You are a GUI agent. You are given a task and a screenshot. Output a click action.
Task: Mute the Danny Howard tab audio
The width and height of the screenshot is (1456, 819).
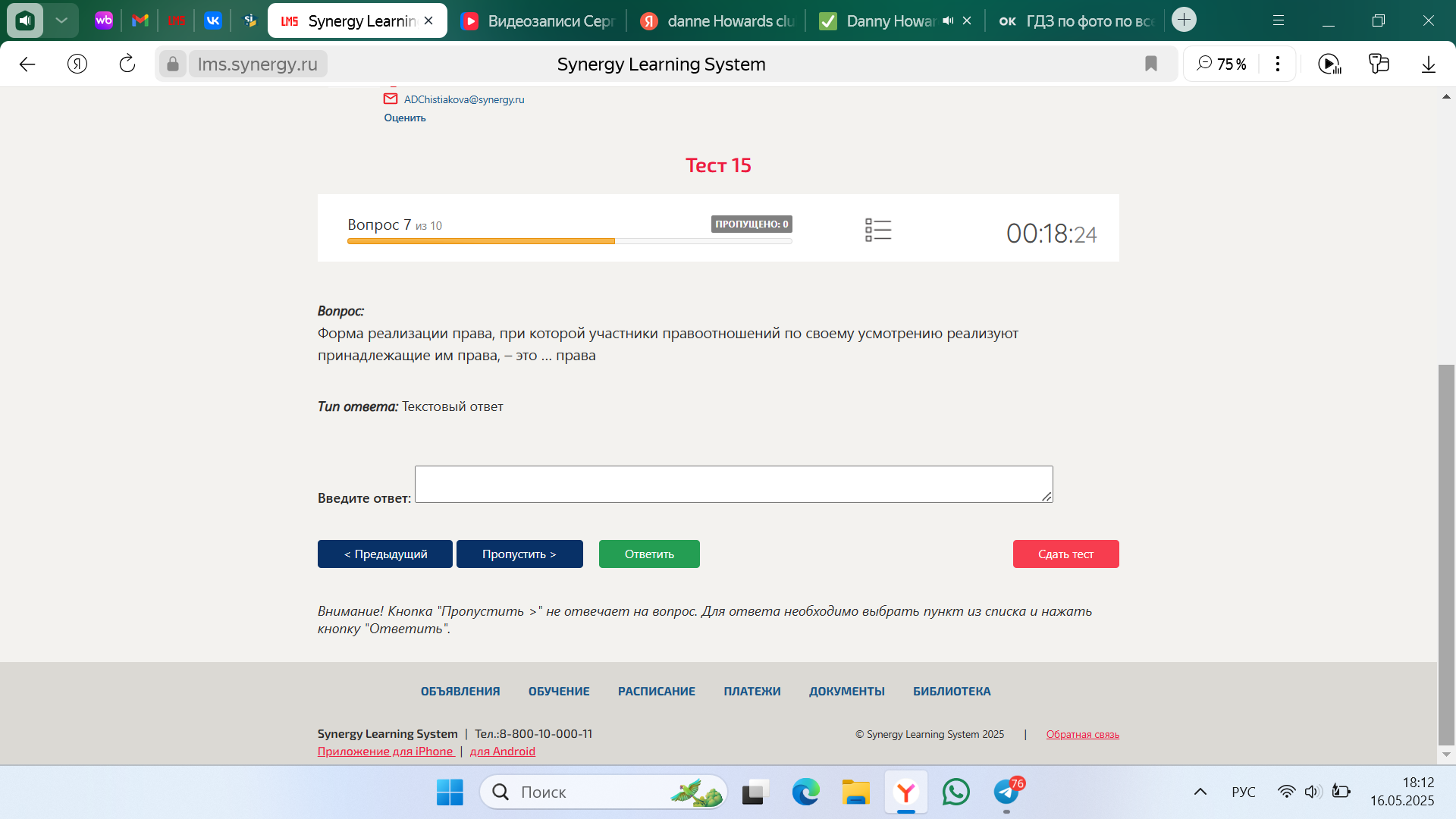point(948,21)
